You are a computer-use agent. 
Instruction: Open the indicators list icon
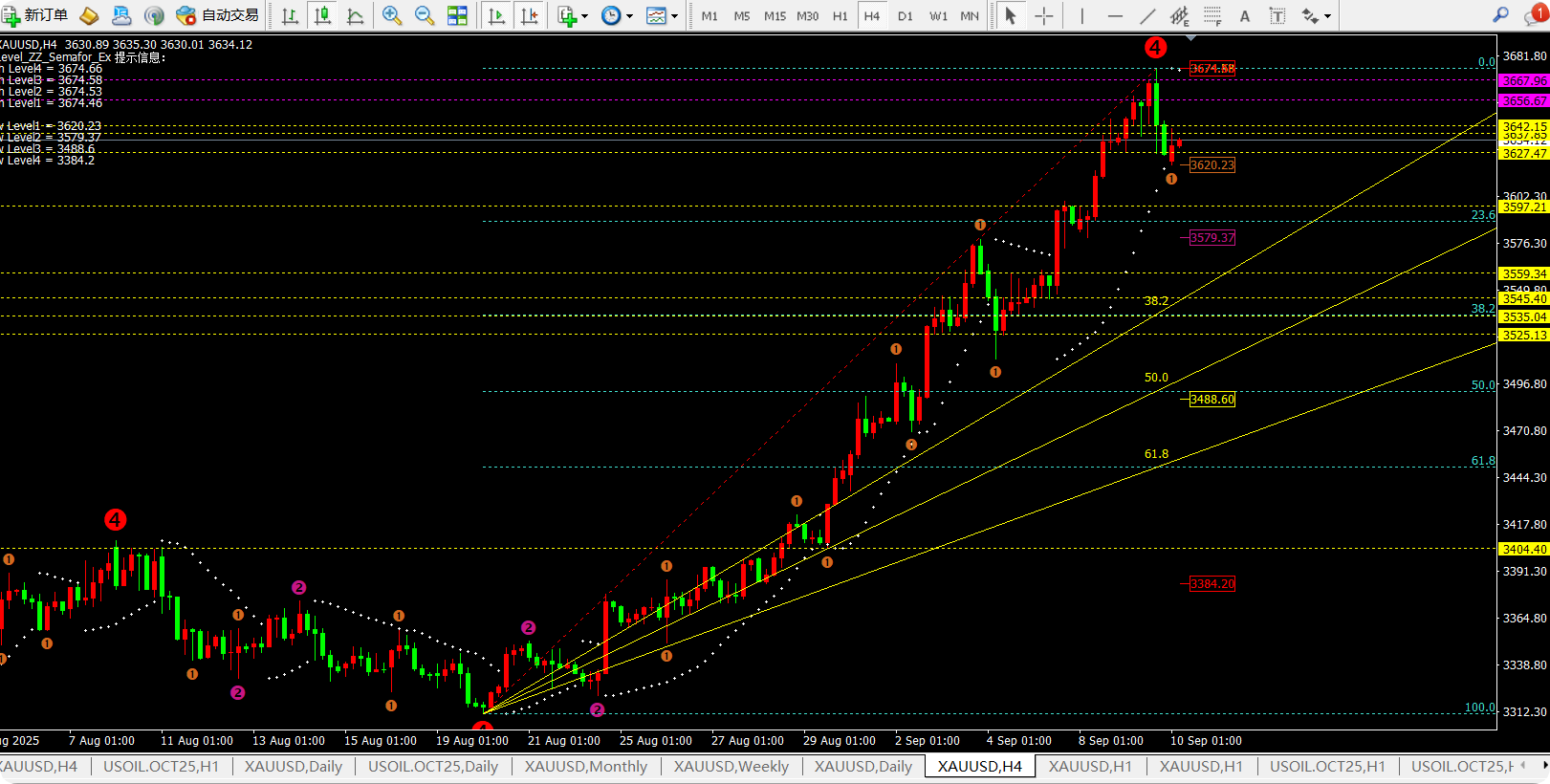[x=567, y=15]
